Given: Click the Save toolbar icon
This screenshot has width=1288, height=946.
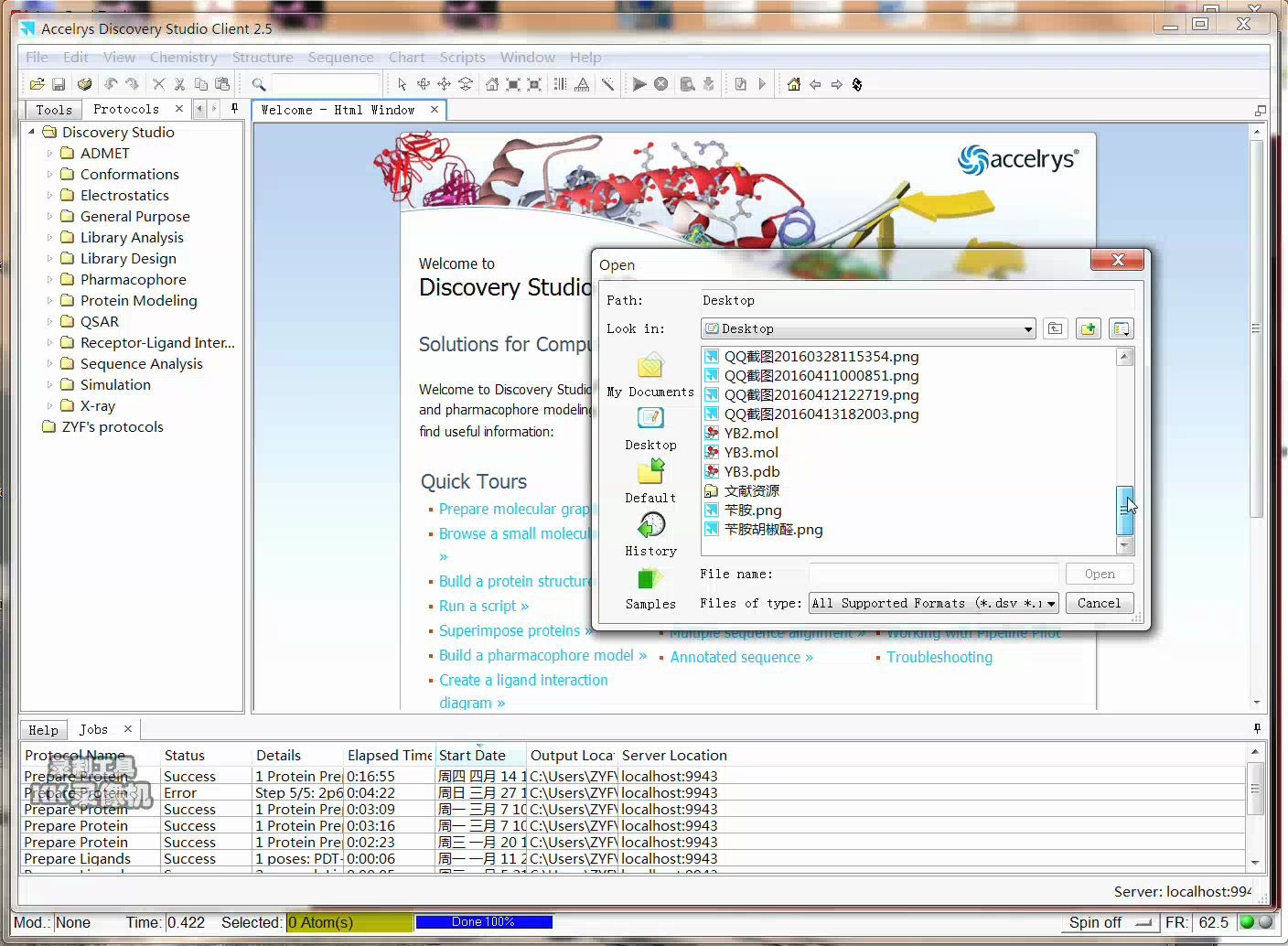Looking at the screenshot, I should [59, 84].
